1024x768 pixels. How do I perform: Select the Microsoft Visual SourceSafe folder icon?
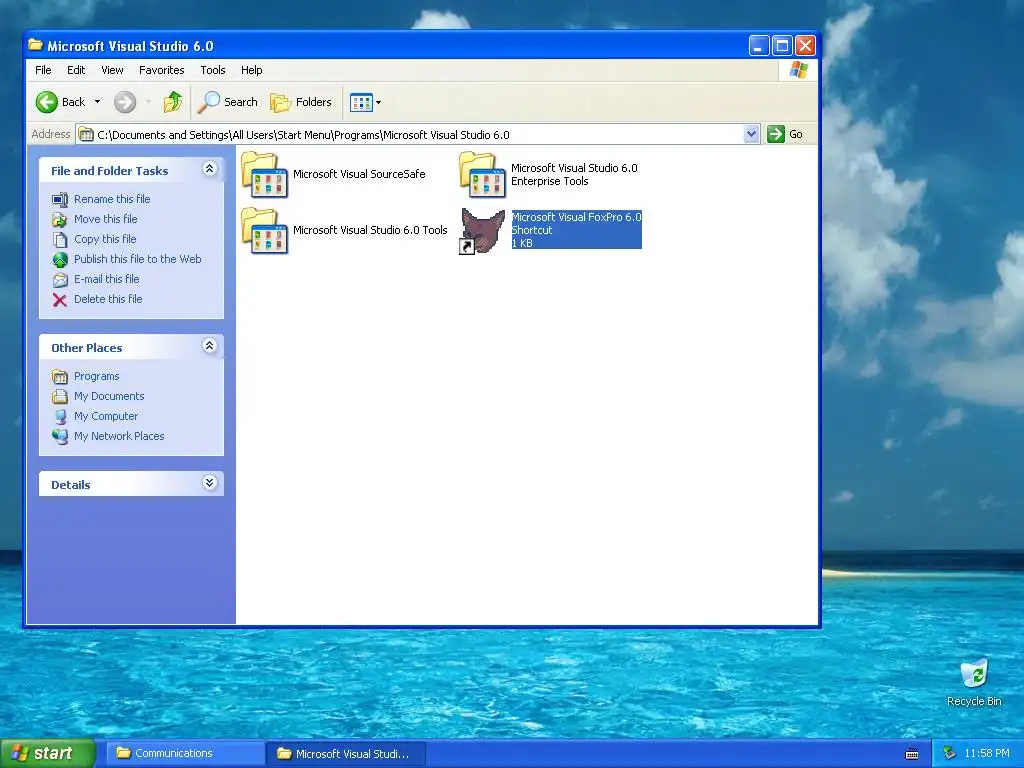(x=264, y=174)
